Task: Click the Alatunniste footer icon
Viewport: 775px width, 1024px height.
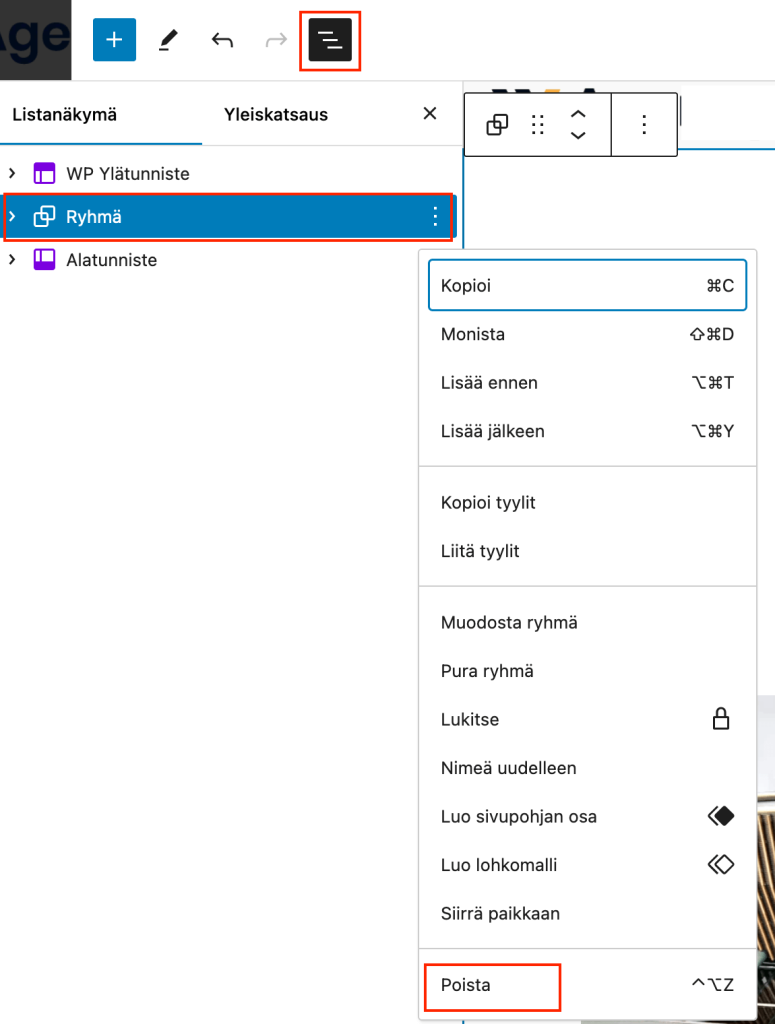Action: (44, 259)
